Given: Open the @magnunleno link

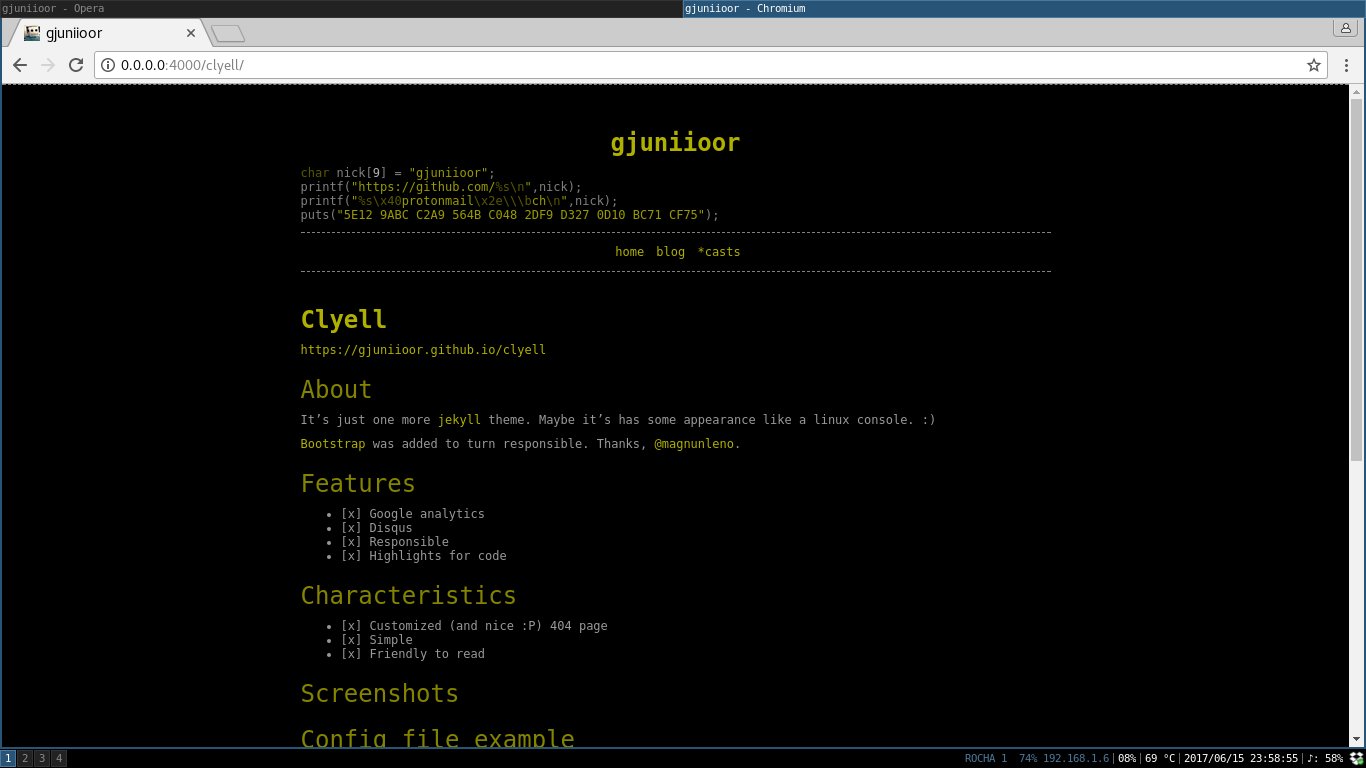Looking at the screenshot, I should [x=696, y=443].
